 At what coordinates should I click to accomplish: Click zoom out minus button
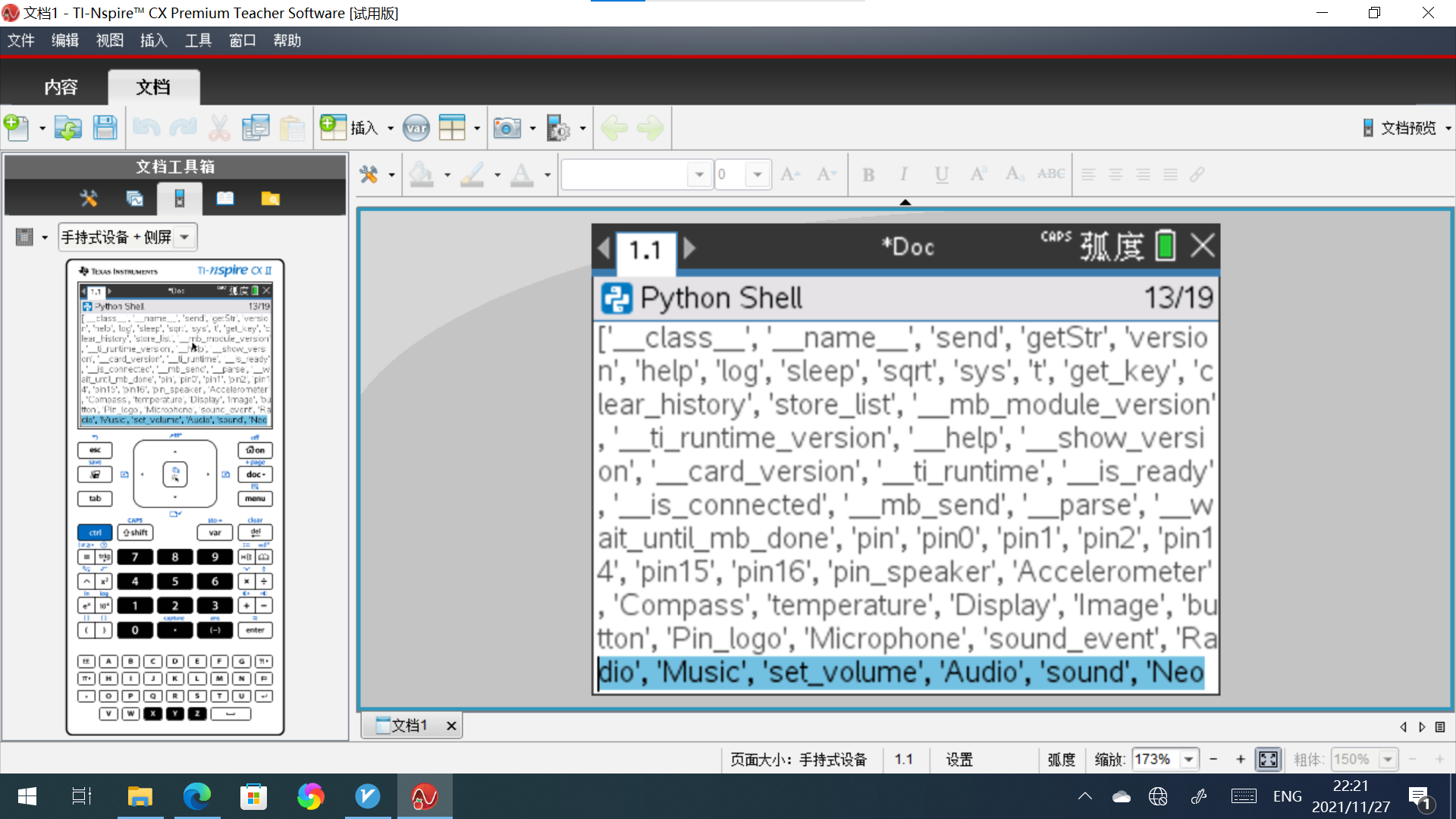pyautogui.click(x=1213, y=759)
